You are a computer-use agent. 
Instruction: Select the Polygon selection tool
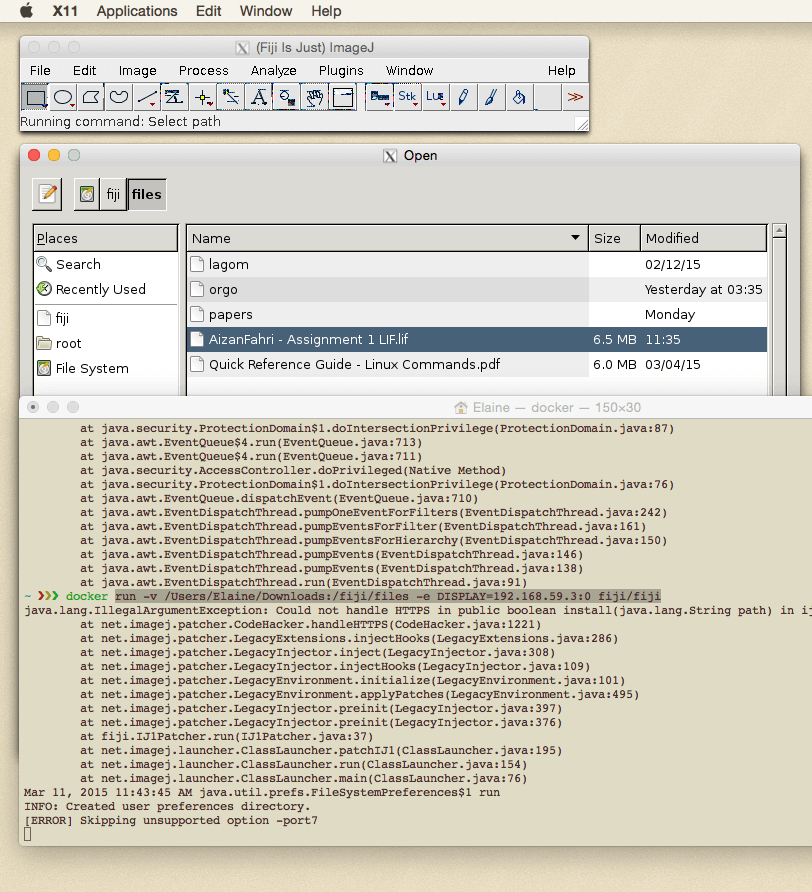[91, 97]
